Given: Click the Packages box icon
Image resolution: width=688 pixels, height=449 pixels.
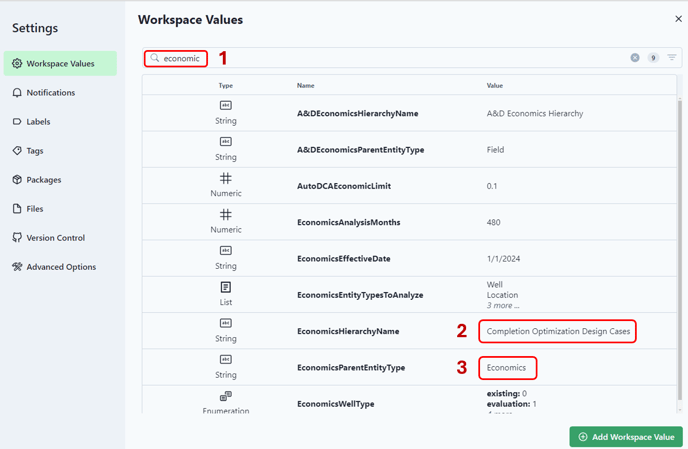Looking at the screenshot, I should point(17,180).
